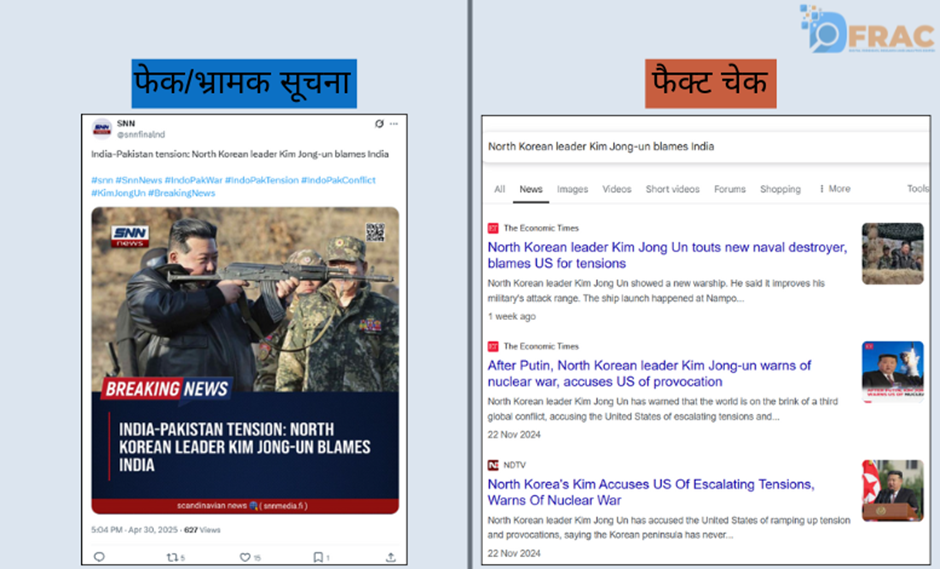This screenshot has width=940, height=569.
Task: Click the Economic Times favicon on first result
Action: pyautogui.click(x=493, y=228)
